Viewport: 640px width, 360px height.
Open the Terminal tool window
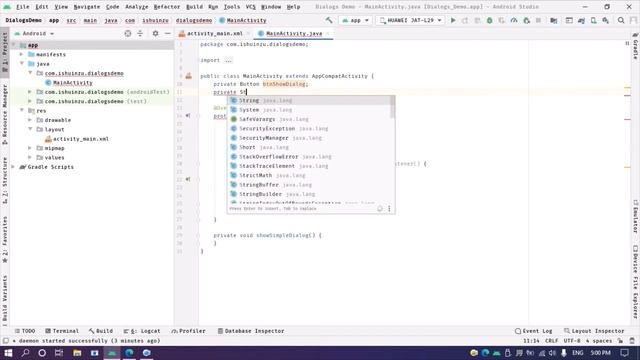[62, 331]
